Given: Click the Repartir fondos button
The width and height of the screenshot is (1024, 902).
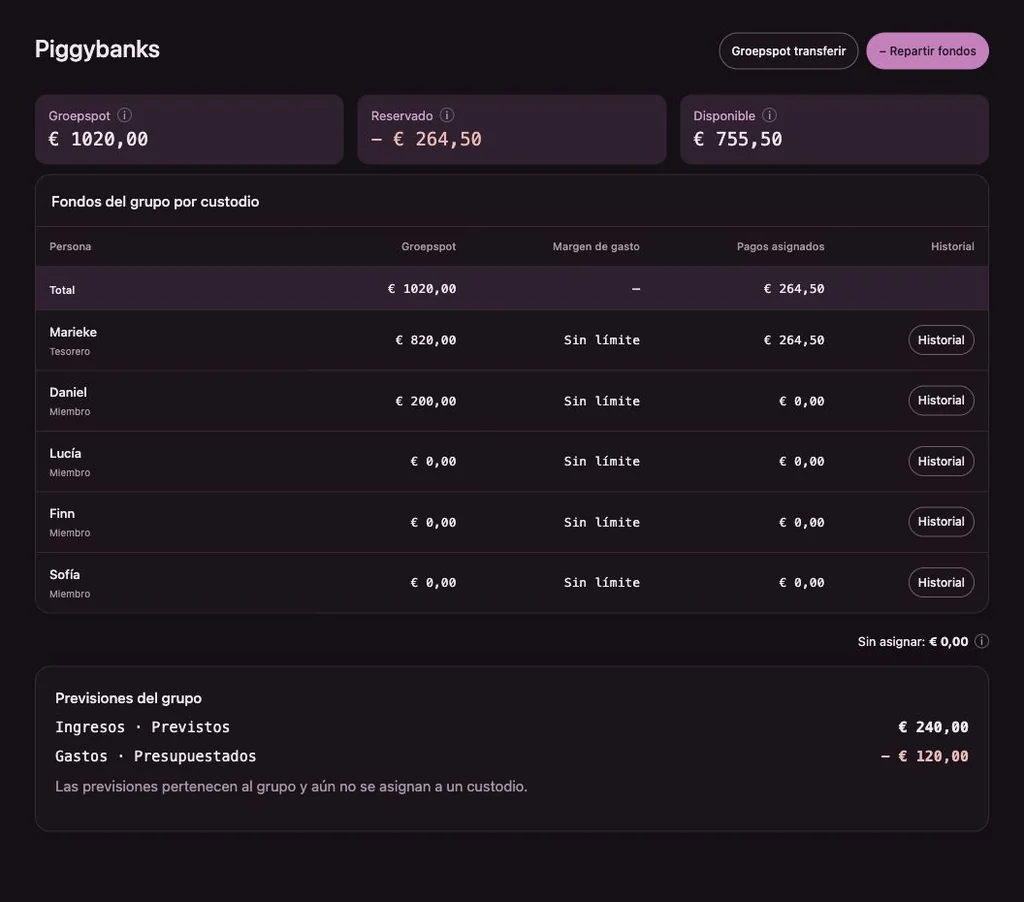Looking at the screenshot, I should (927, 51).
